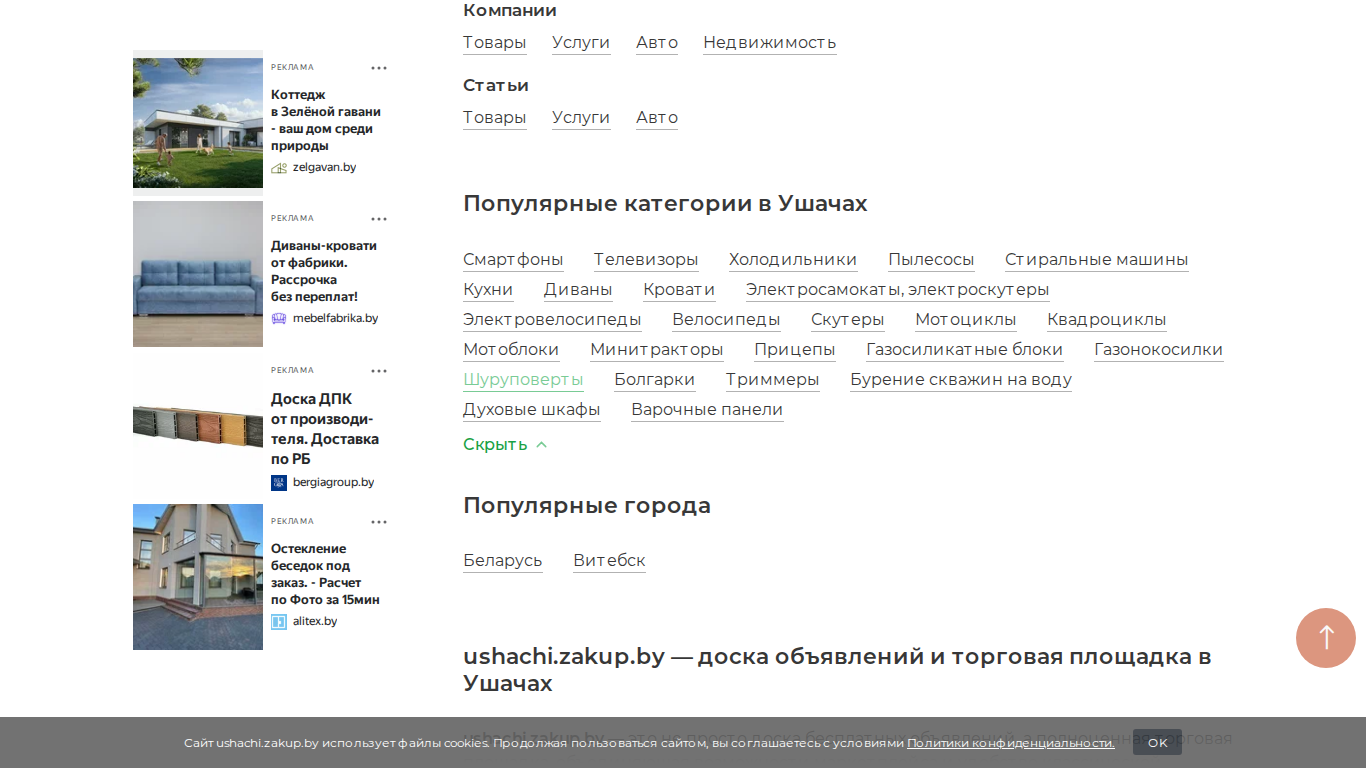Open the Коттедж в Зелёной гавани ad title
This screenshot has width=1366, height=768.
(x=326, y=120)
